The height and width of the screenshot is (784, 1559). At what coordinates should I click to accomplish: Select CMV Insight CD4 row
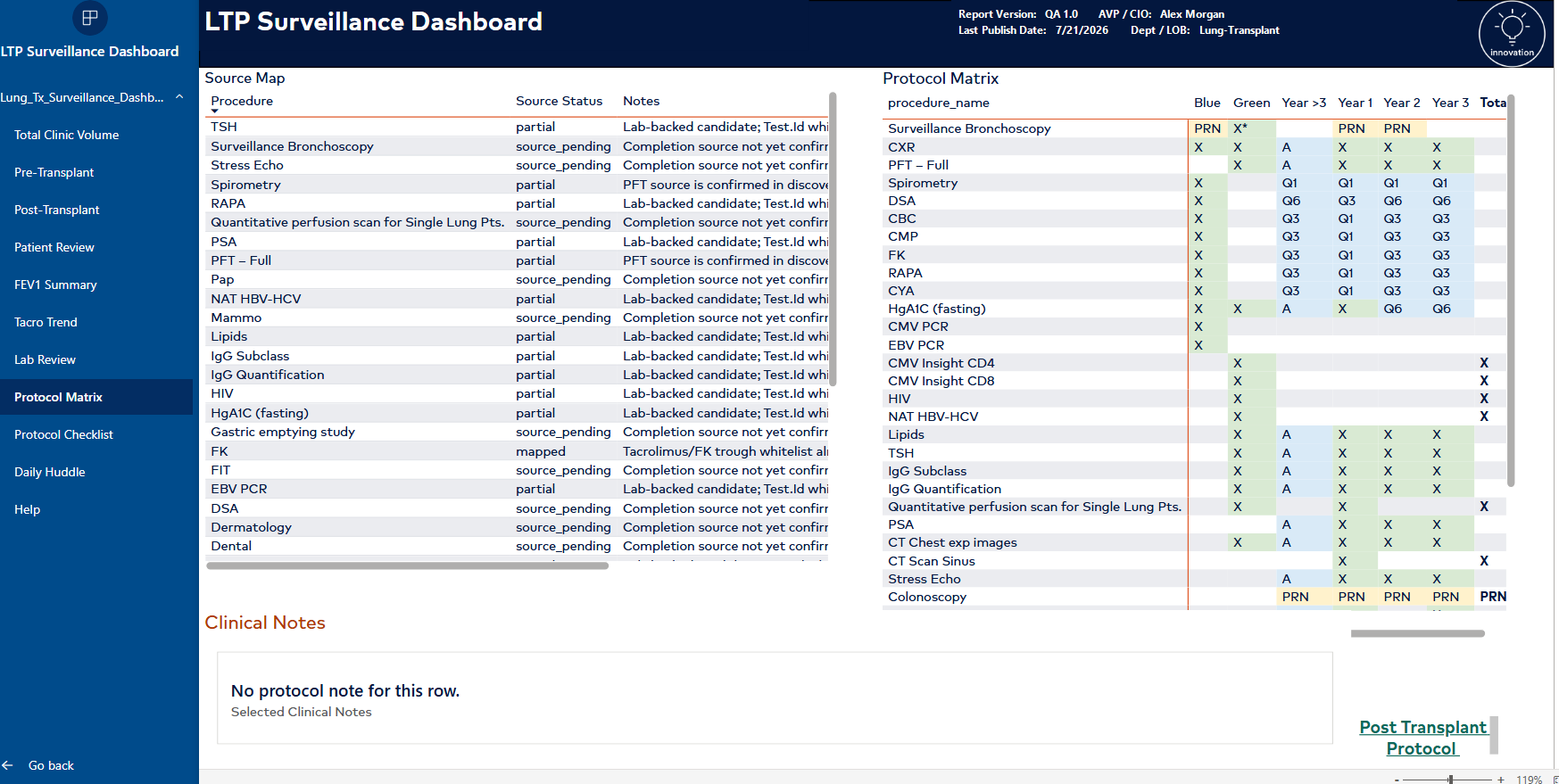point(1195,363)
